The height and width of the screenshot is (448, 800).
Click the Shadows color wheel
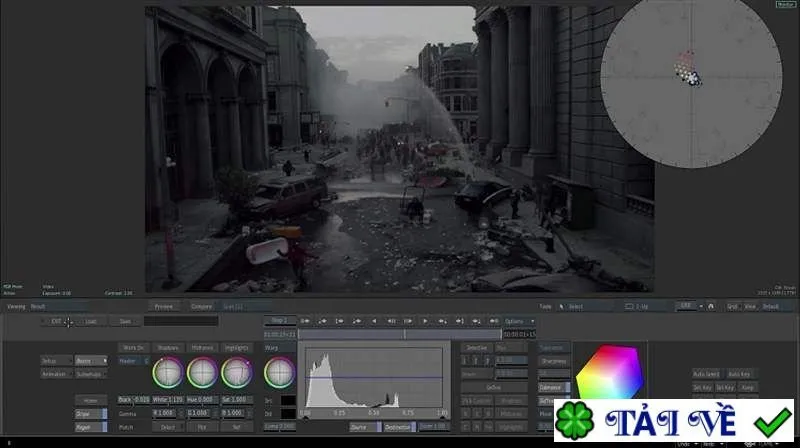(168, 372)
